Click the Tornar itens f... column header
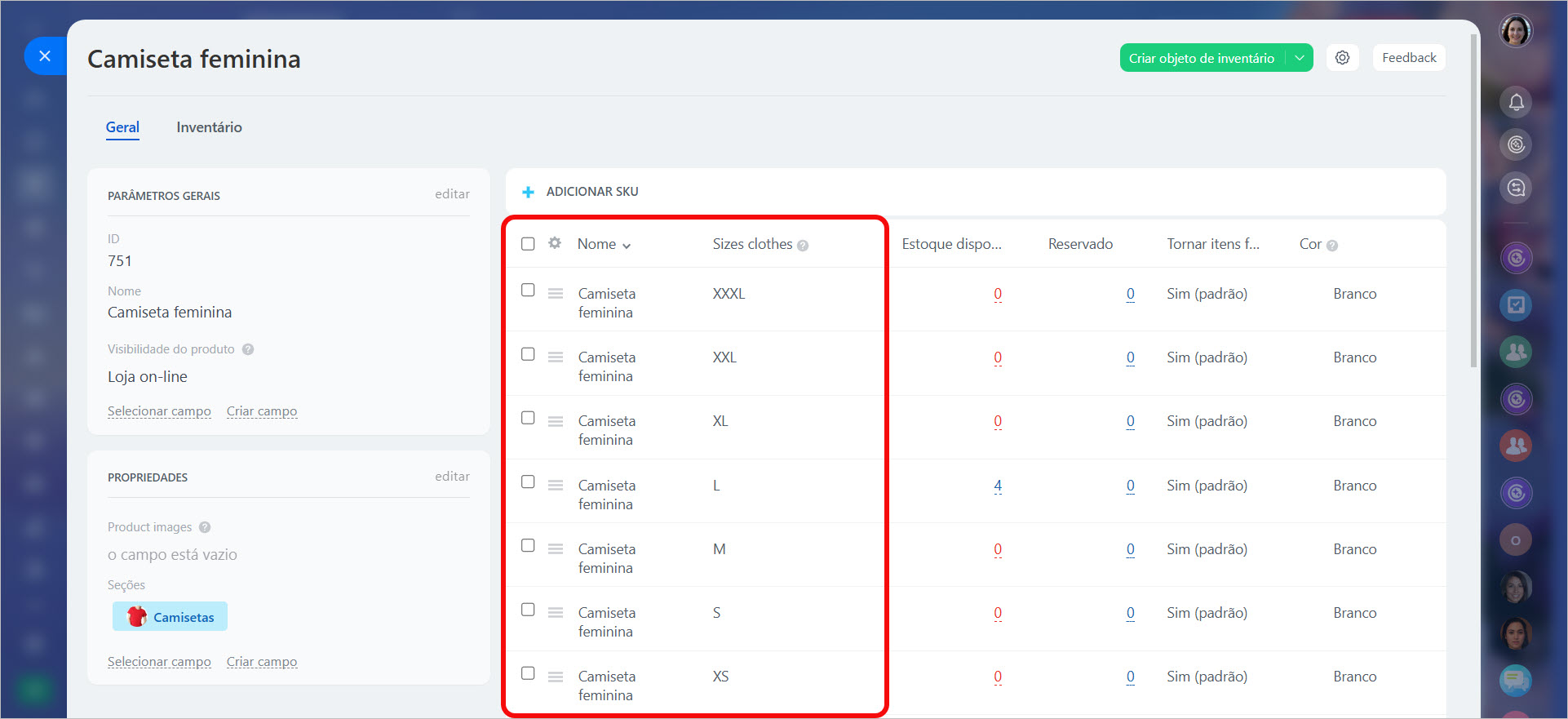This screenshot has height=719, width=1568. [x=1213, y=244]
